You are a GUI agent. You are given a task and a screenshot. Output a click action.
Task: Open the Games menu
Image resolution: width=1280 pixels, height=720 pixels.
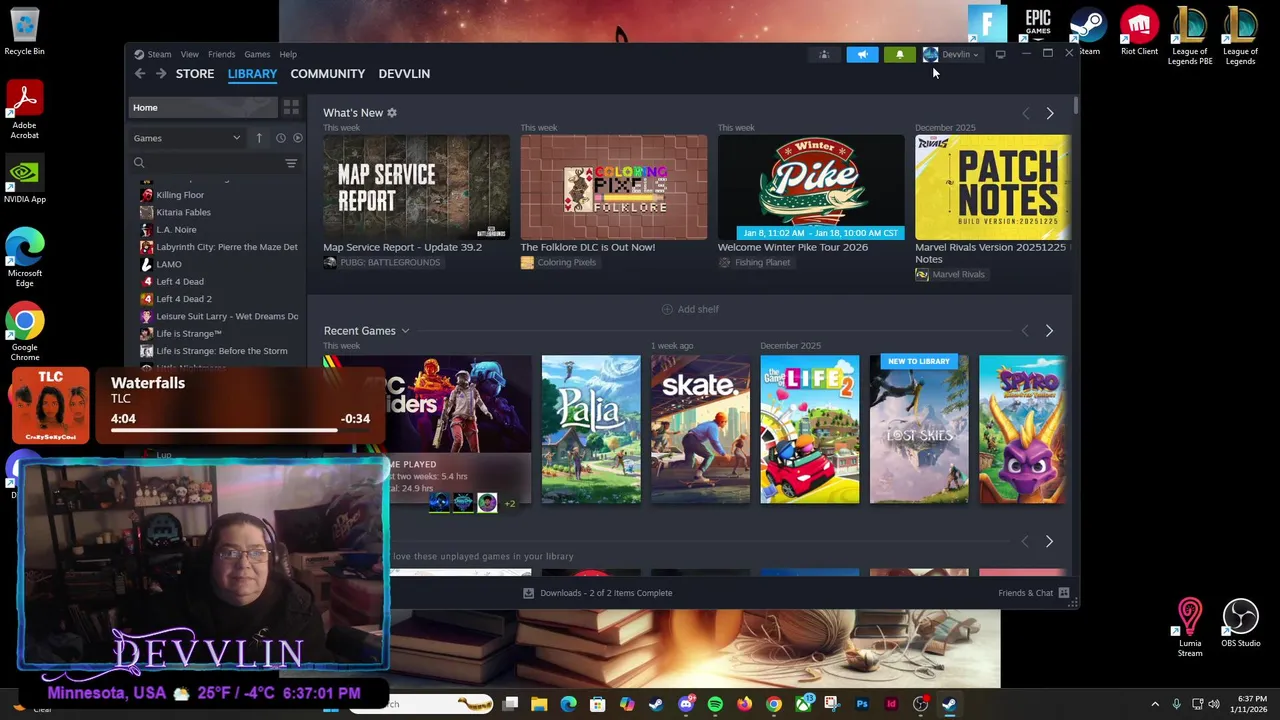(x=257, y=55)
